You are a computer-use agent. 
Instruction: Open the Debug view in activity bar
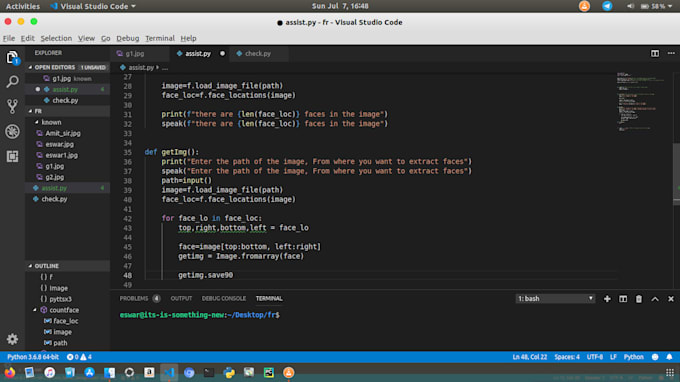coord(12,131)
